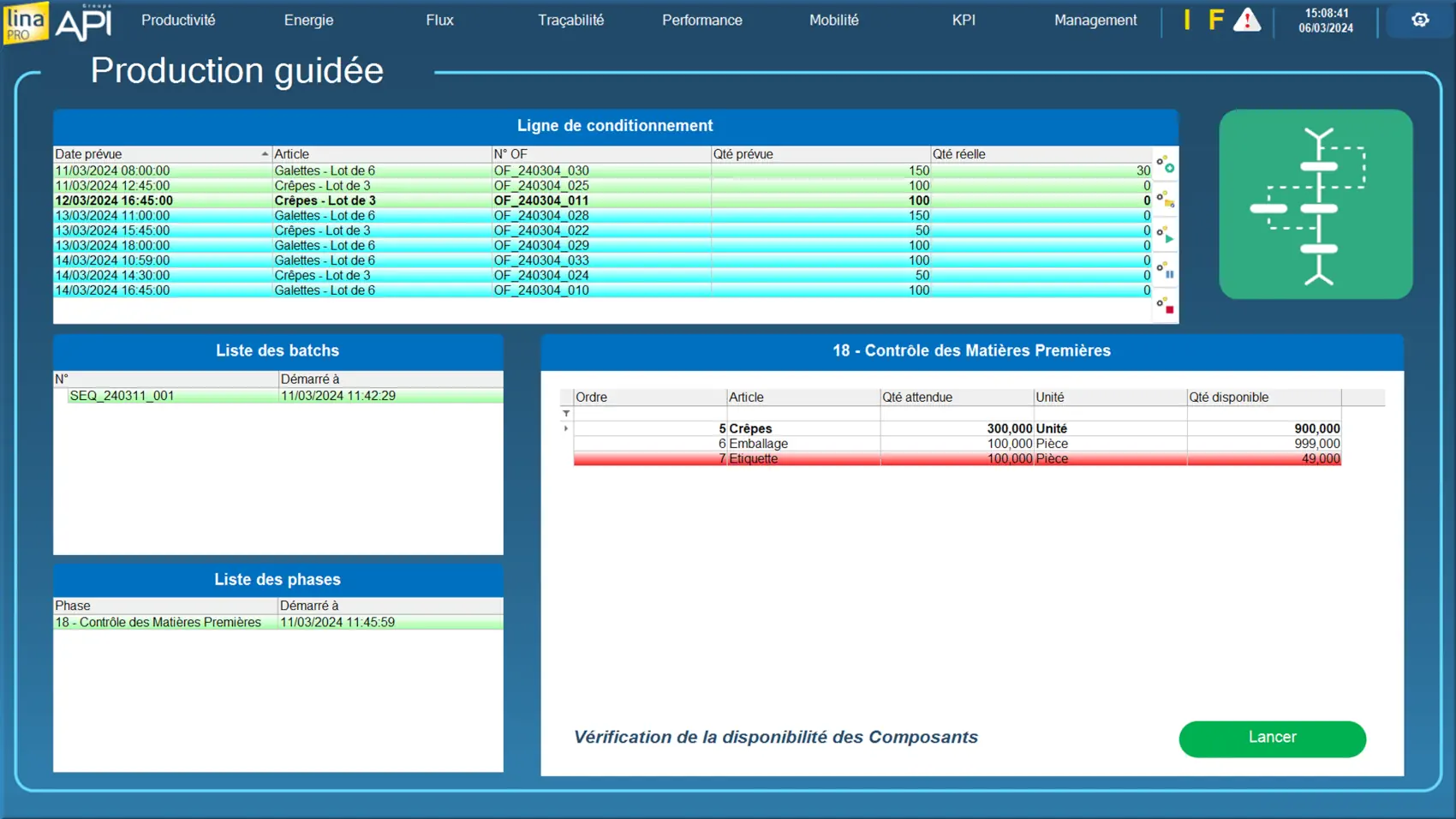Expand the Crêpes row arrow indicator
This screenshot has height=819, width=1456.
[566, 428]
